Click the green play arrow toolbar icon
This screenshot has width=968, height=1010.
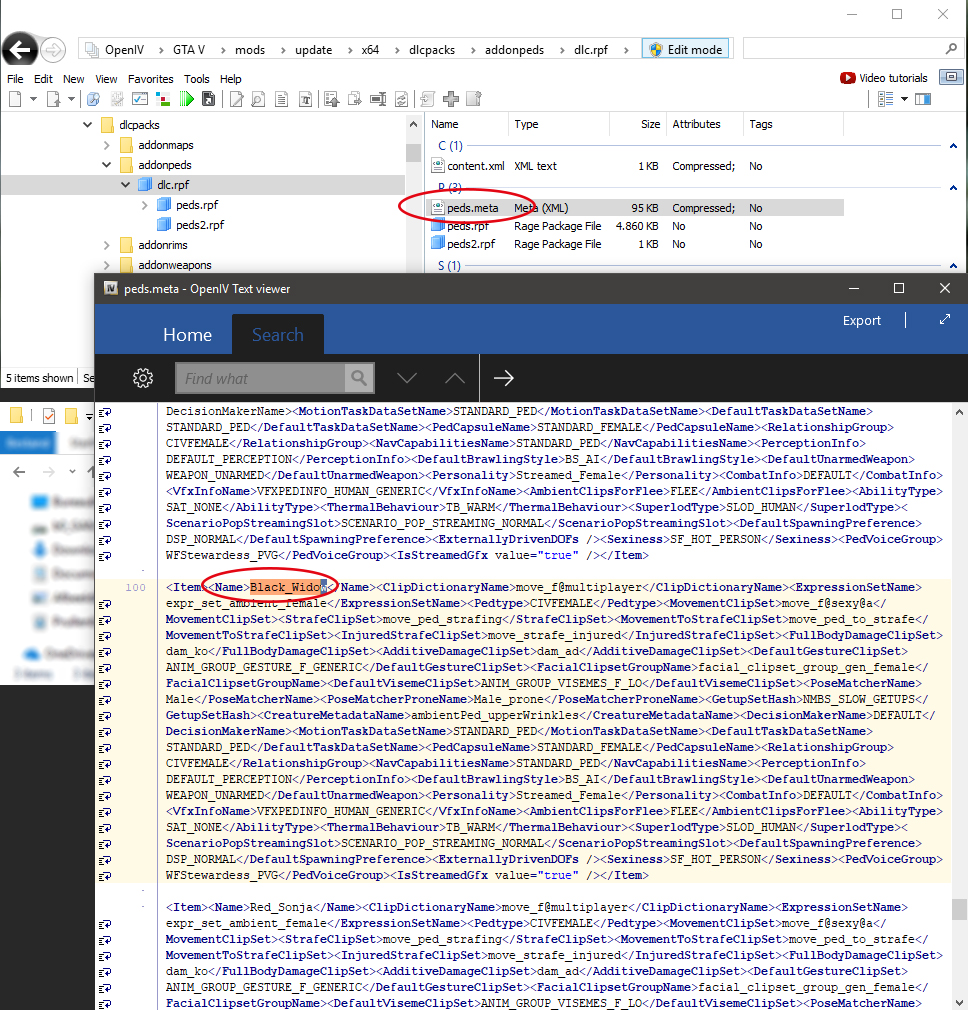186,99
